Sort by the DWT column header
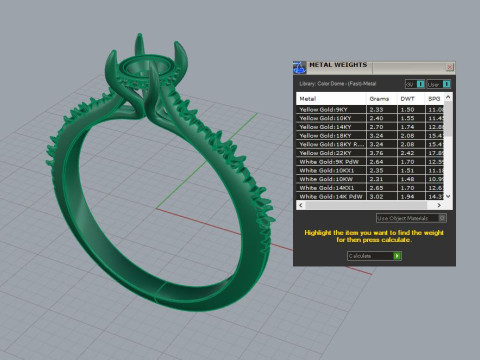Image resolution: width=480 pixels, height=360 pixels. point(411,99)
